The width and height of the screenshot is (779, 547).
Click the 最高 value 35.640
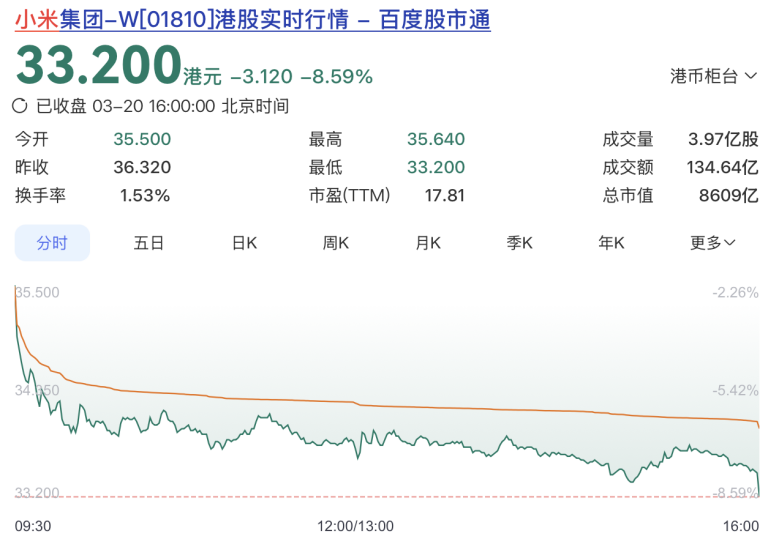[435, 140]
